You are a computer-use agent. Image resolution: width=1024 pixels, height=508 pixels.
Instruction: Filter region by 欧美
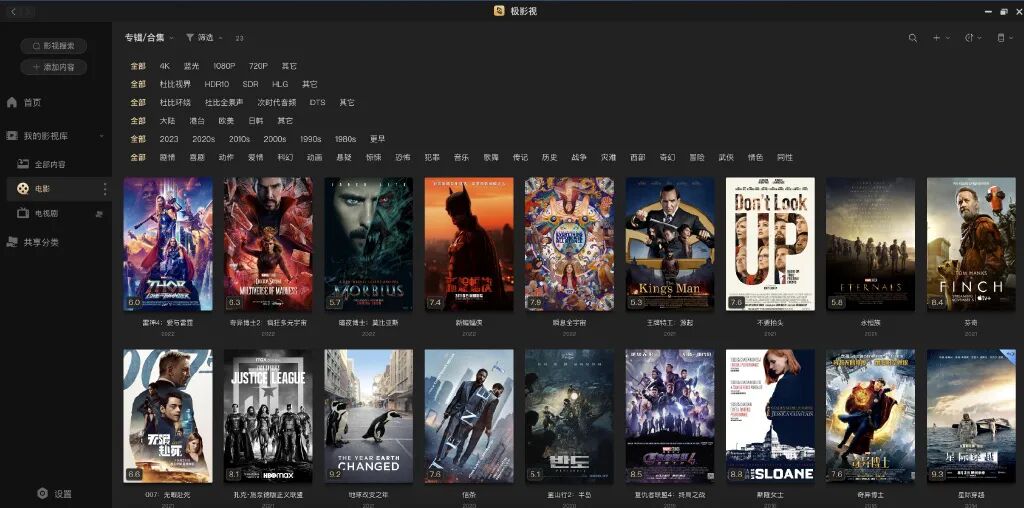(x=226, y=121)
